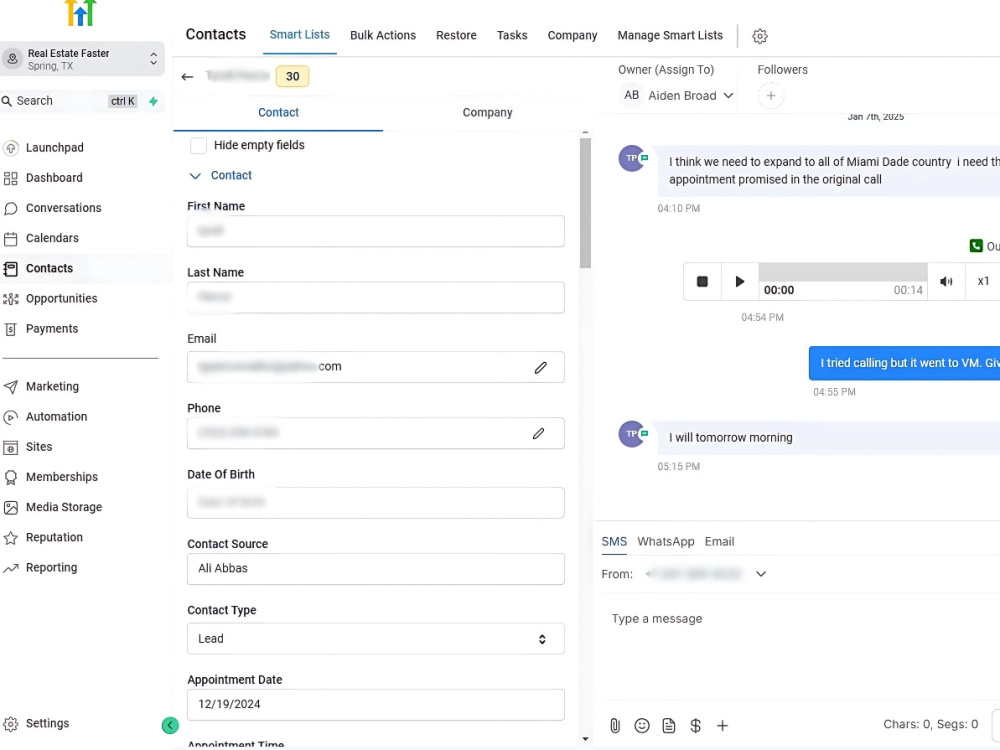Click the Contact Source field Ali Abbas
1000x750 pixels.
376,569
